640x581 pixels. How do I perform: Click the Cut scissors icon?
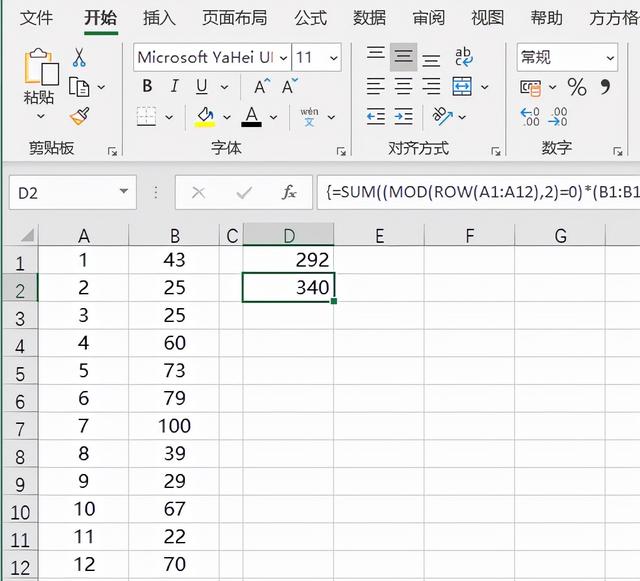click(x=79, y=58)
